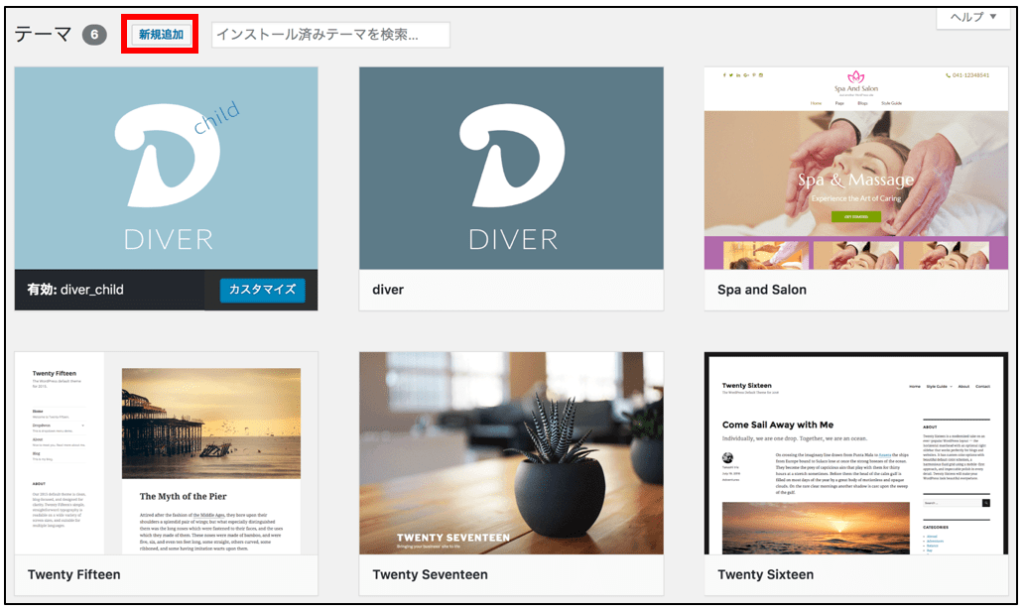Select the Twenty Sixteen theme thumbnail
1024x611 pixels.
[856, 453]
